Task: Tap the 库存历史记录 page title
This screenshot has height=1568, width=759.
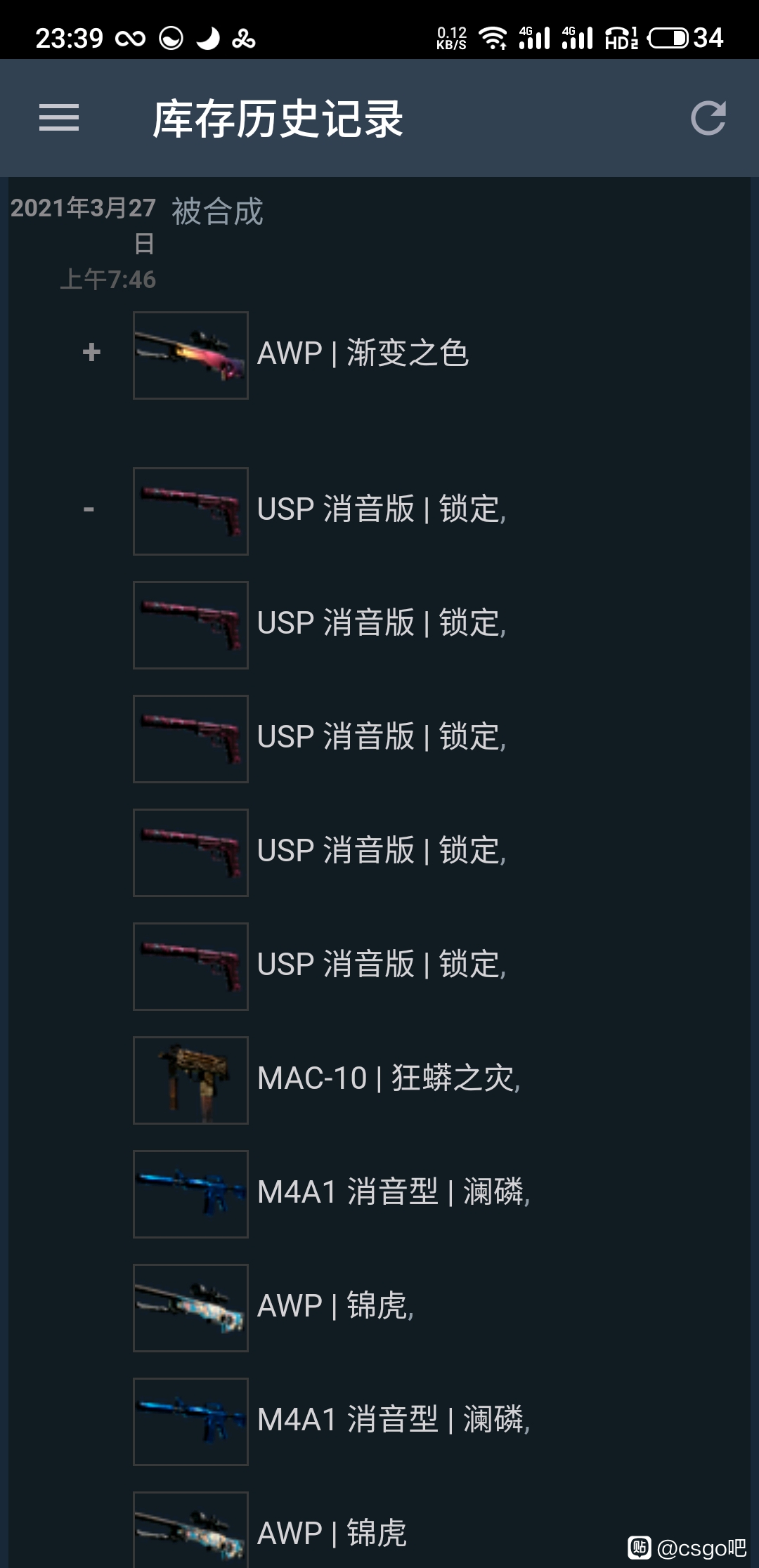Action: point(278,118)
